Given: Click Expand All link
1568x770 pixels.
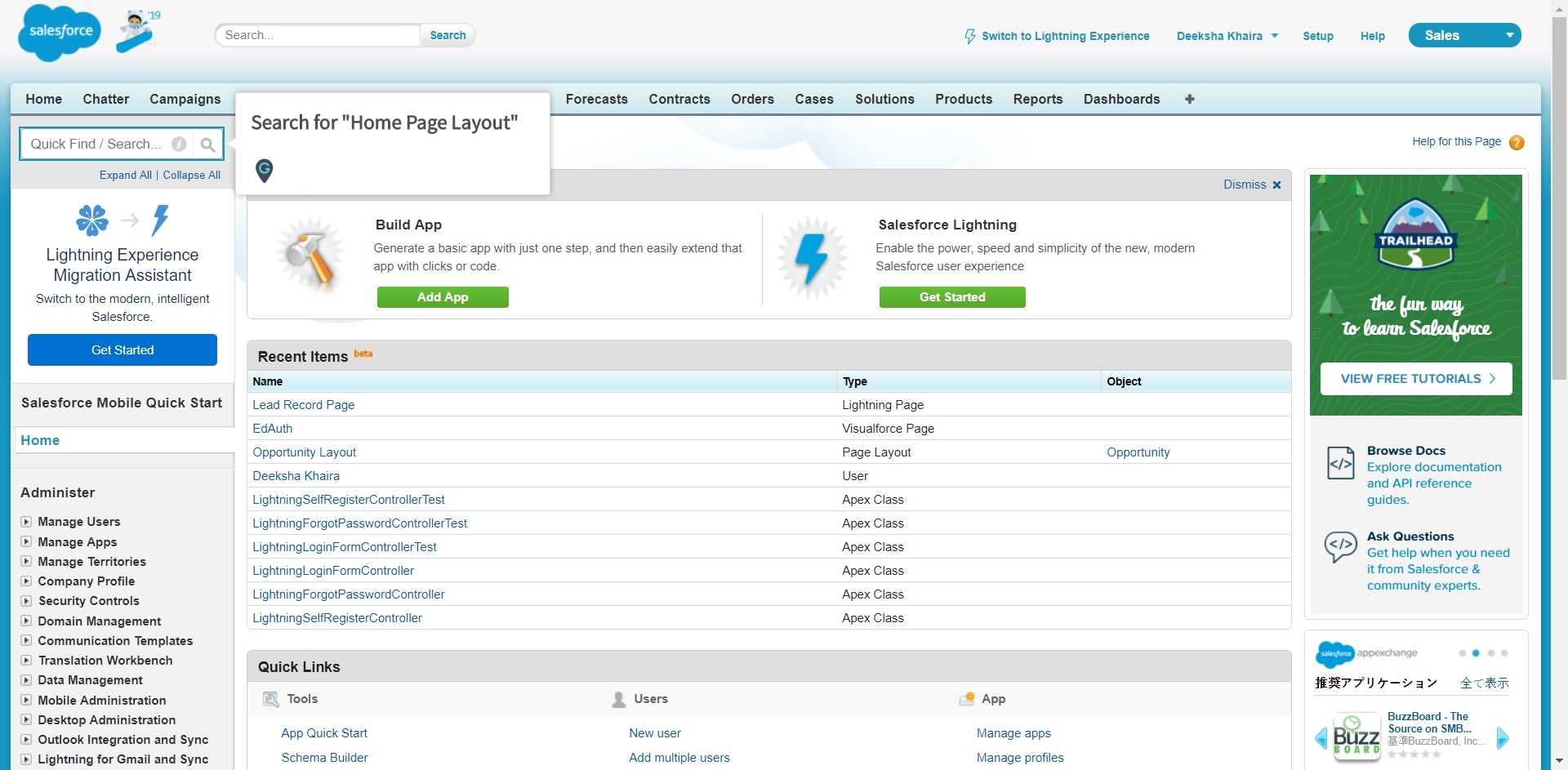Looking at the screenshot, I should [x=126, y=175].
